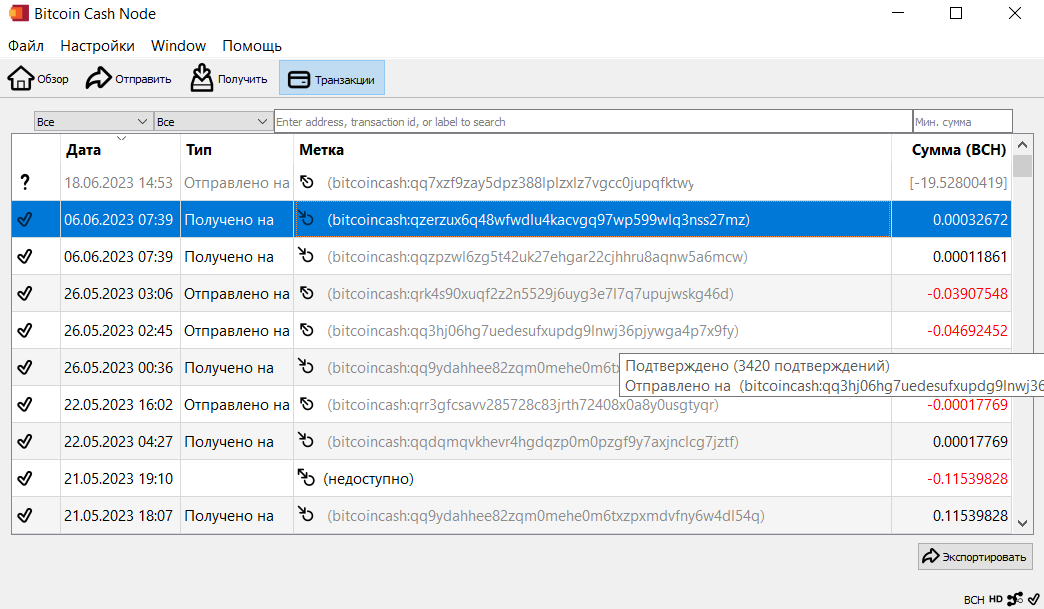1044x609 pixels.
Task: Select the date cell 18.06.2023 14:53
Action: point(119,182)
